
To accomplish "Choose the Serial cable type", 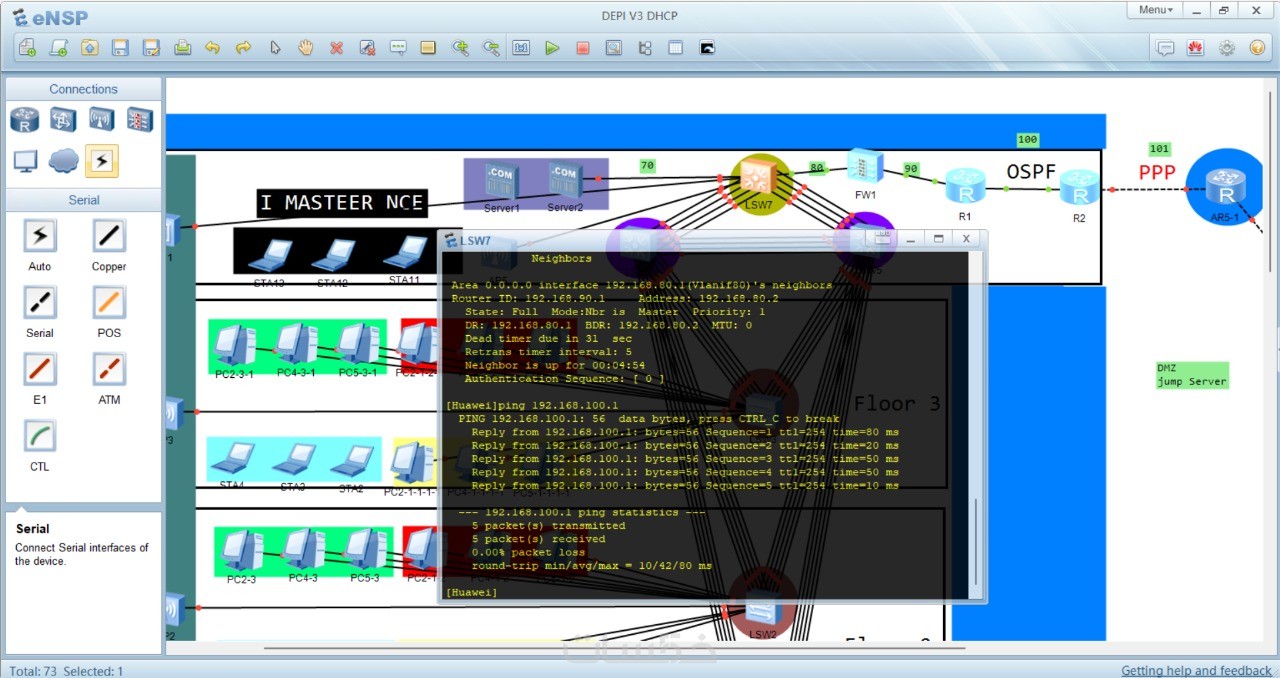I will pos(40,302).
